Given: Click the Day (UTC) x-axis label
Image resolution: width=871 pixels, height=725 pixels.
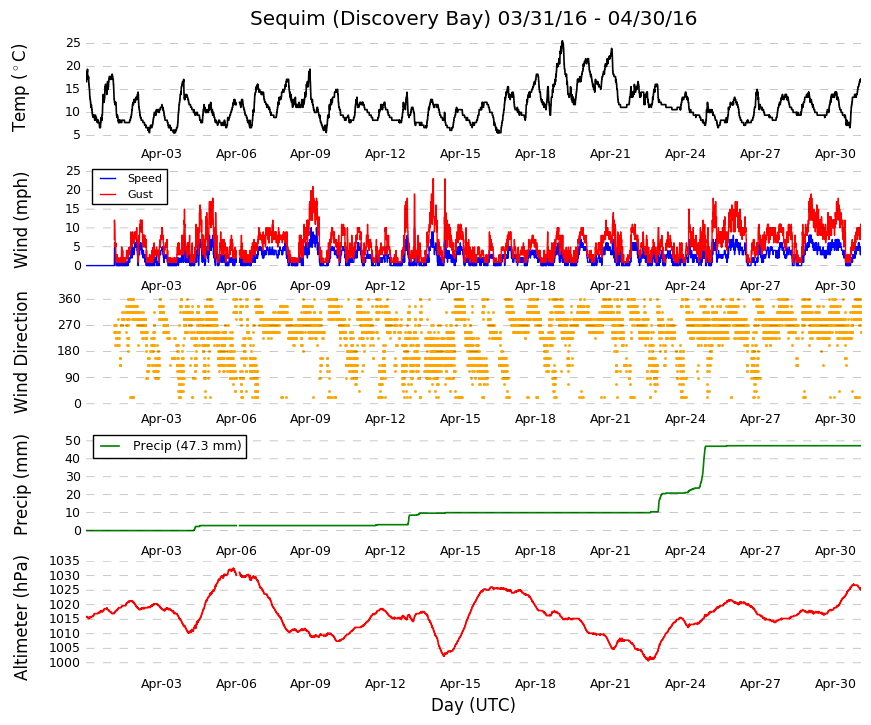Looking at the screenshot, I should [473, 706].
